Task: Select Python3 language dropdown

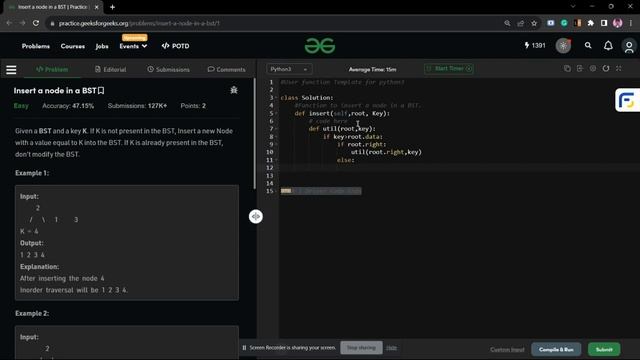Action: [289, 69]
